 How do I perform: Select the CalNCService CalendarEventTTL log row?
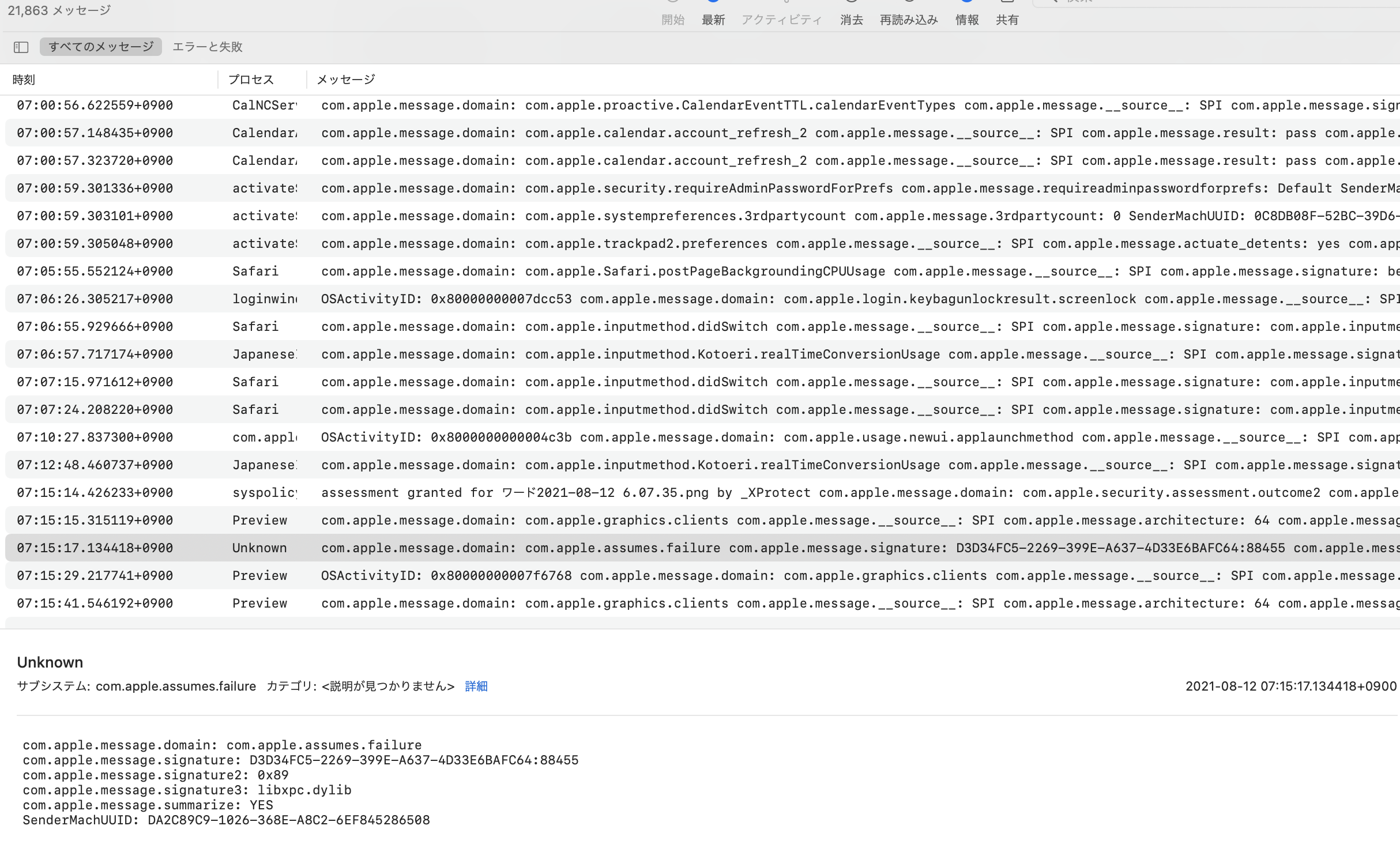coord(692,105)
